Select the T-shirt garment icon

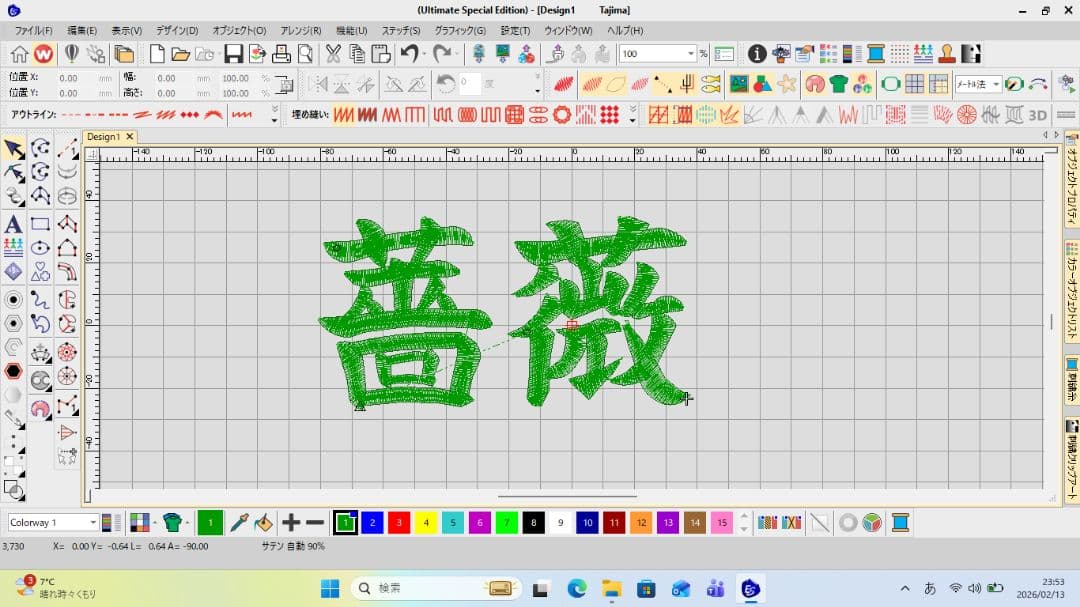[838, 86]
